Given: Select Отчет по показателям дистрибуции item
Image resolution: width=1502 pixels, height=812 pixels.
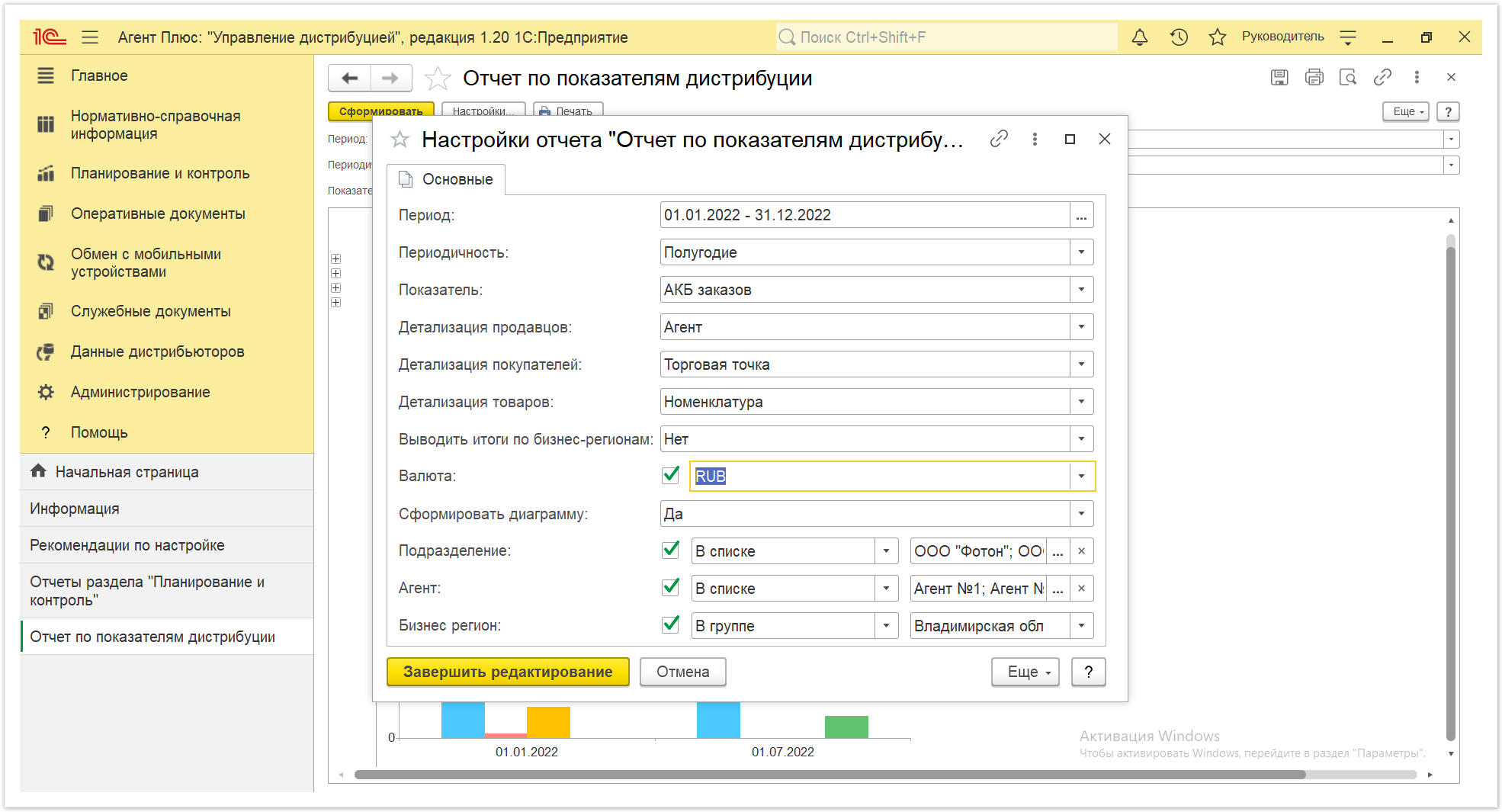Looking at the screenshot, I should tap(166, 637).
